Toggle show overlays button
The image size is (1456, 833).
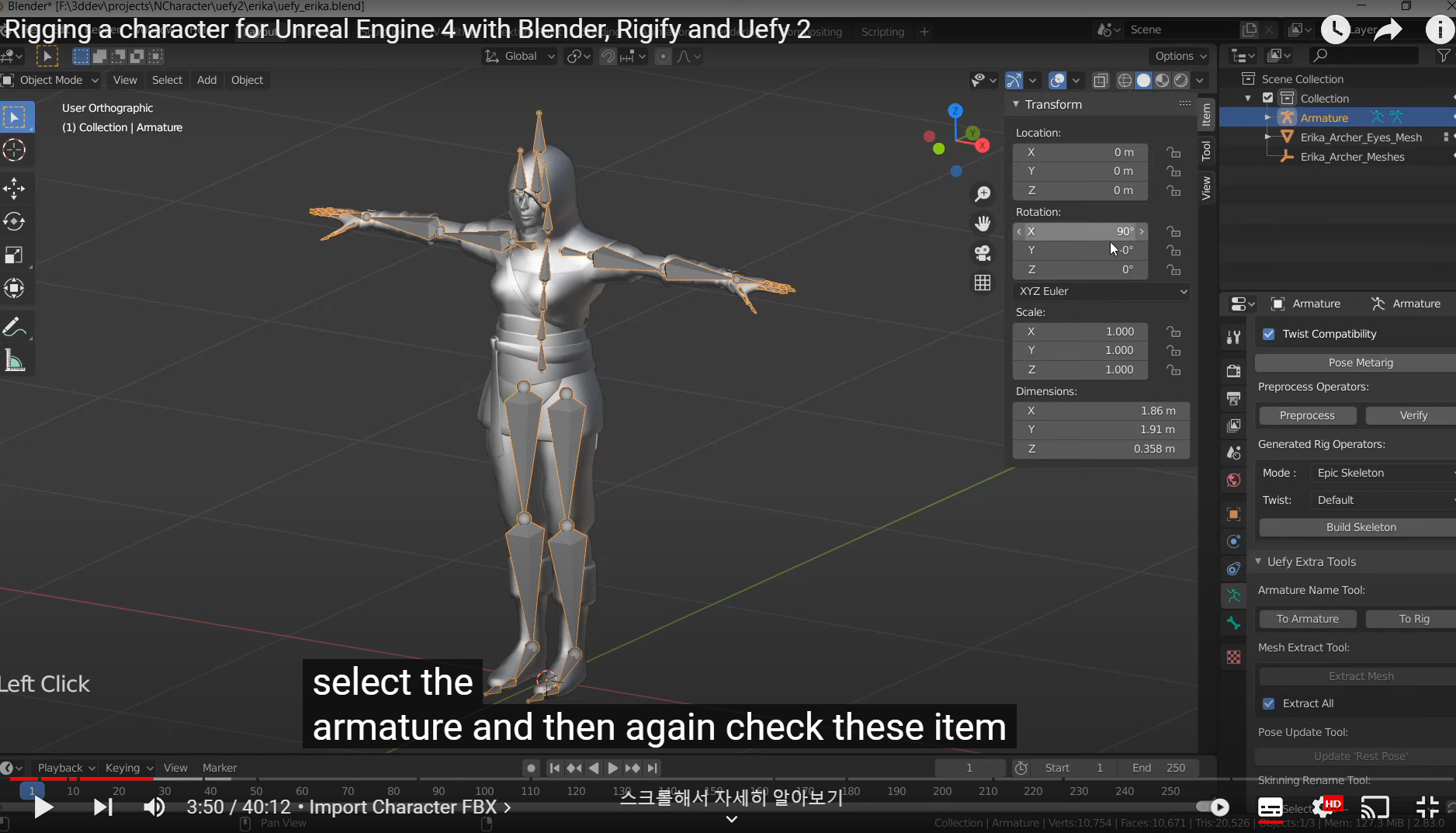coord(1057,80)
